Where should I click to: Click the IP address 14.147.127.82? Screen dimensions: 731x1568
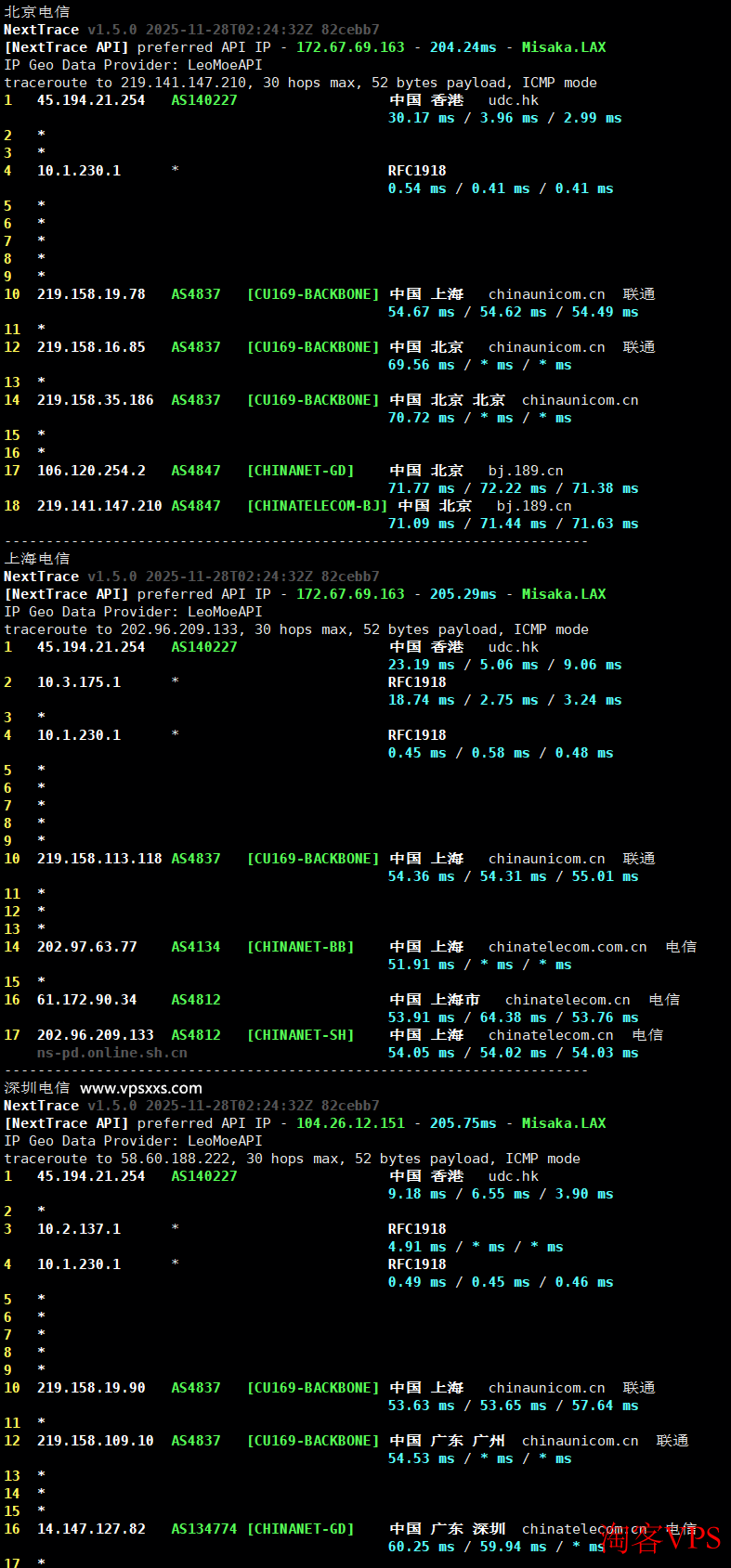pyautogui.click(x=91, y=1529)
